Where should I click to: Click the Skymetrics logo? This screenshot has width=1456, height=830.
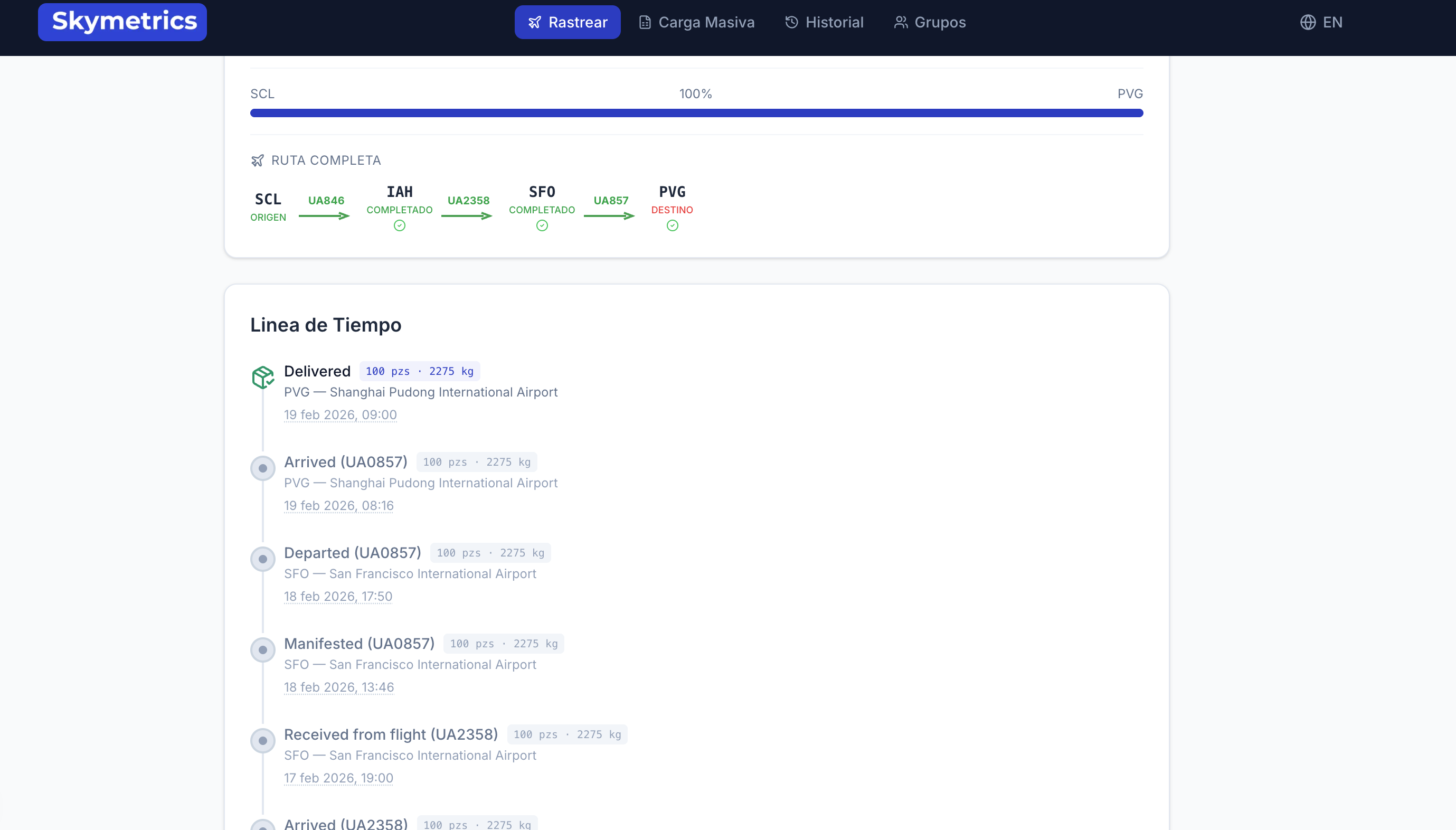122,22
